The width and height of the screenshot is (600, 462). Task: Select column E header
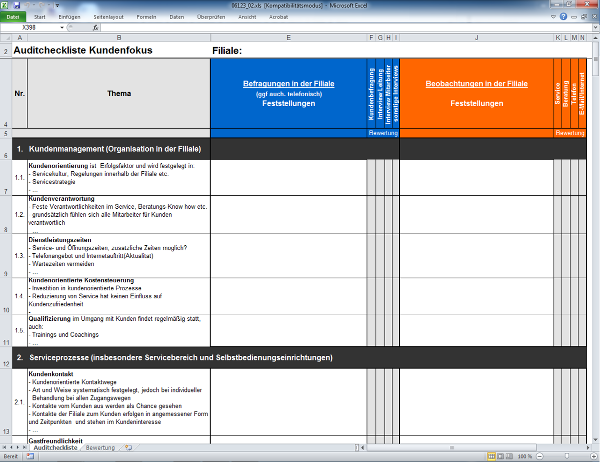[289, 38]
